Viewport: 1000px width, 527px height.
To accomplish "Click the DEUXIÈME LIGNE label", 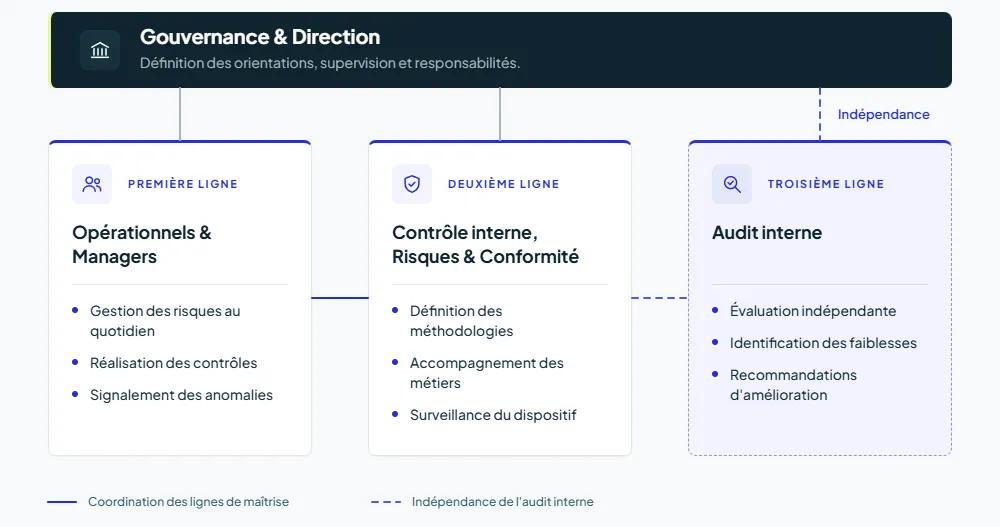I will pyautogui.click(x=504, y=184).
